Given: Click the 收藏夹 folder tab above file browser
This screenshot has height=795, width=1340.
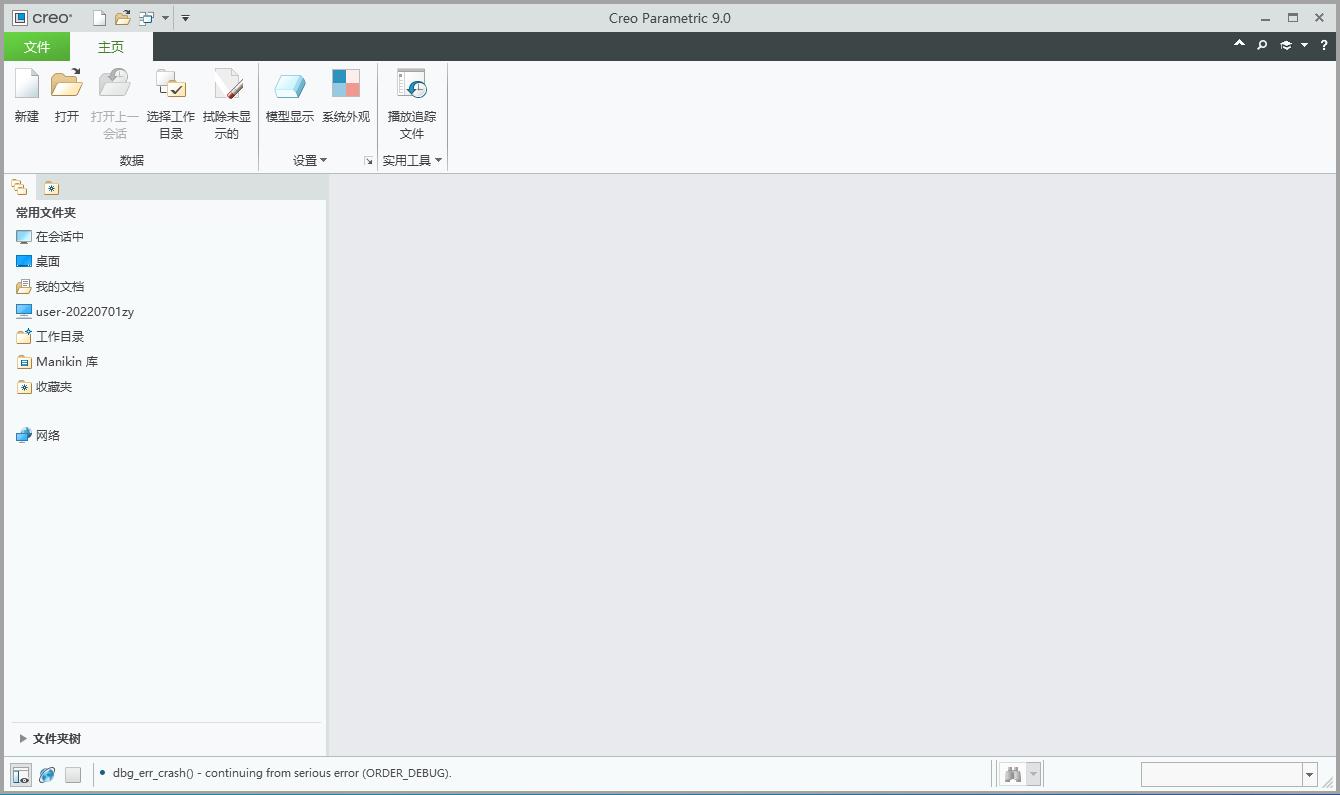Looking at the screenshot, I should 50,187.
